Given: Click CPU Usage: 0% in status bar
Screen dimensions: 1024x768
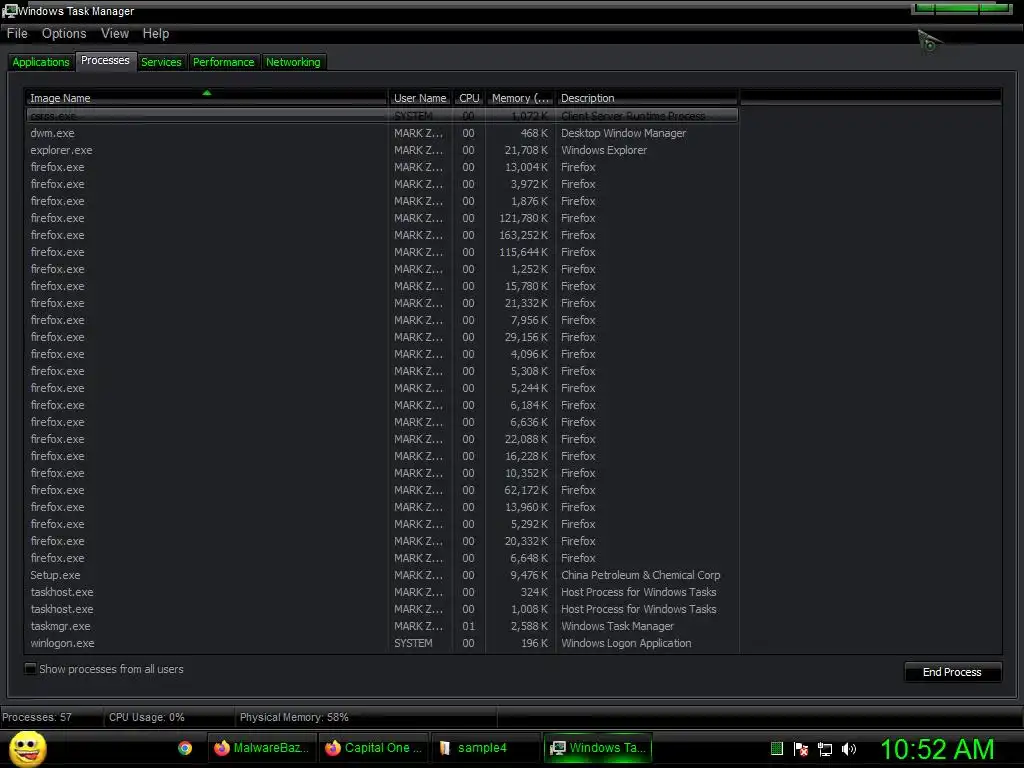Looking at the screenshot, I should point(147,717).
